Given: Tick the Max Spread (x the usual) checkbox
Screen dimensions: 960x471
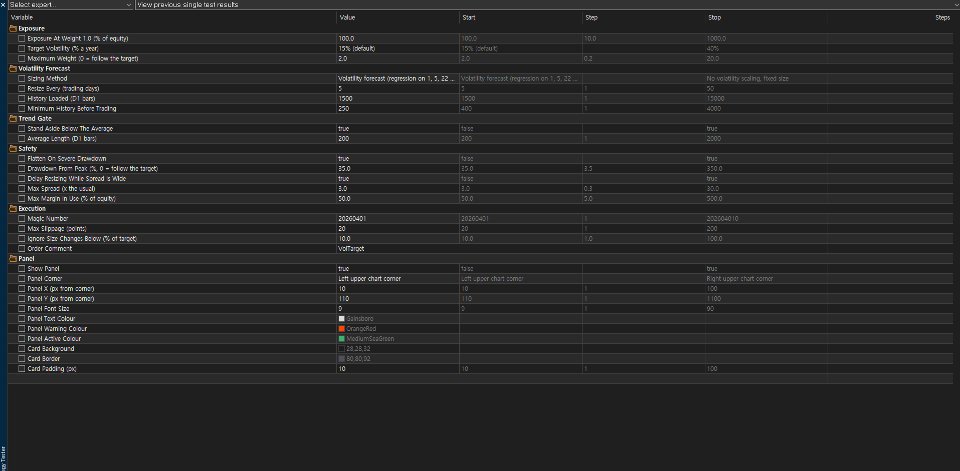Looking at the screenshot, I should point(21,189).
